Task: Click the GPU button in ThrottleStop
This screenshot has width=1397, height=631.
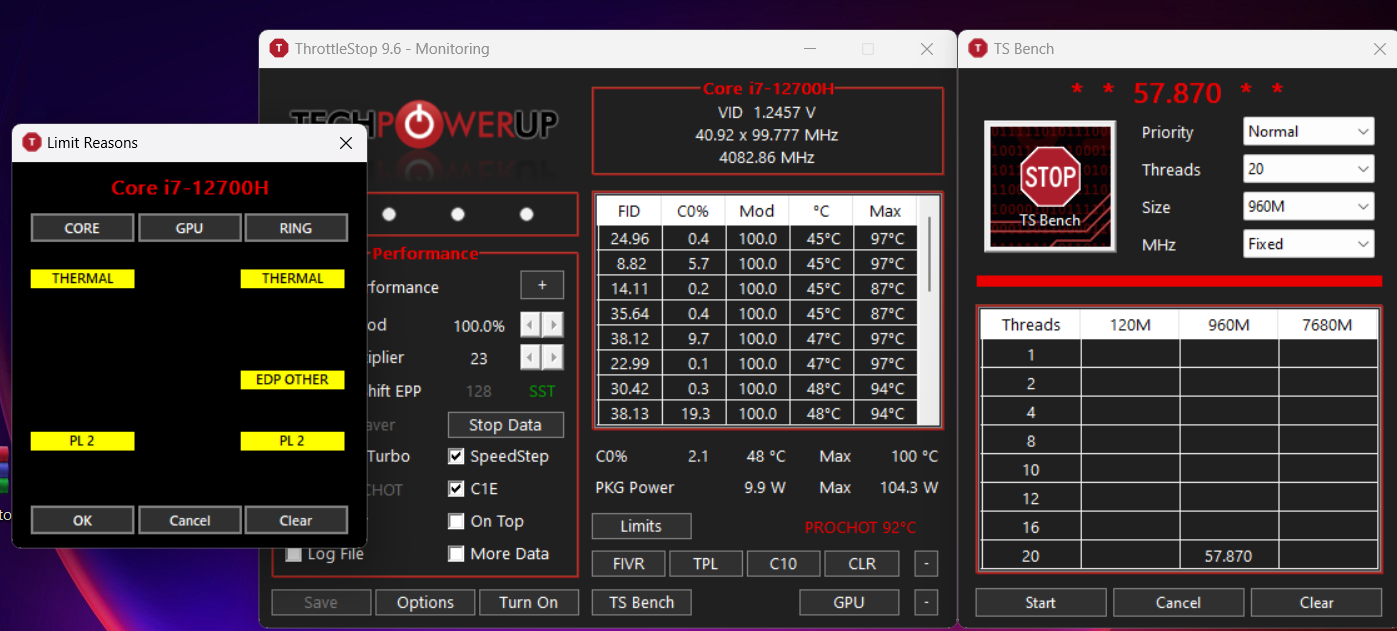Action: click(849, 602)
